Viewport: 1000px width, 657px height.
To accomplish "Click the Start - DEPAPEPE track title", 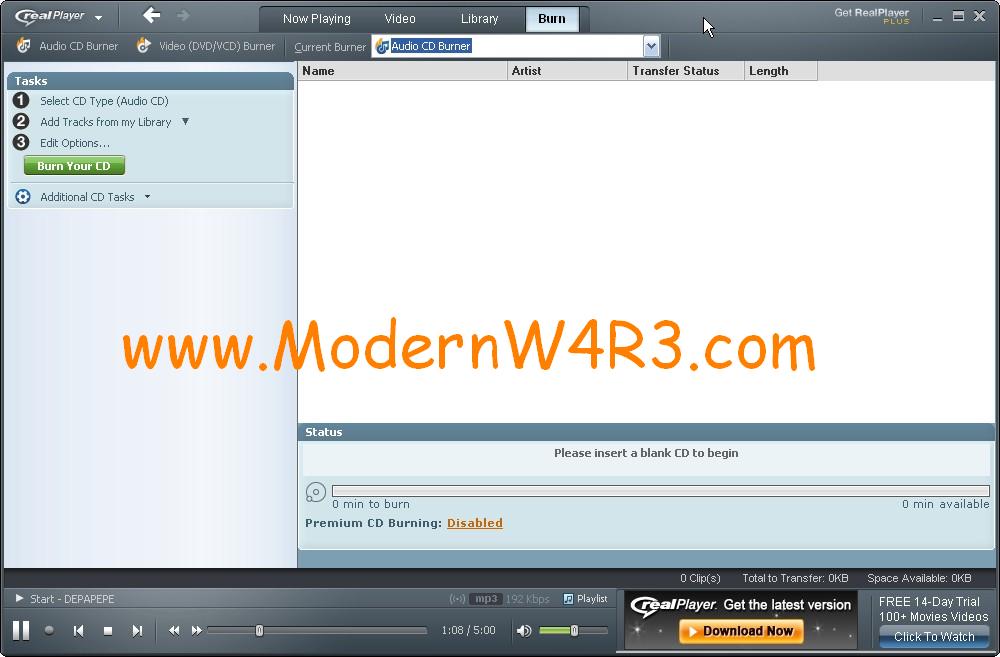I will point(72,598).
